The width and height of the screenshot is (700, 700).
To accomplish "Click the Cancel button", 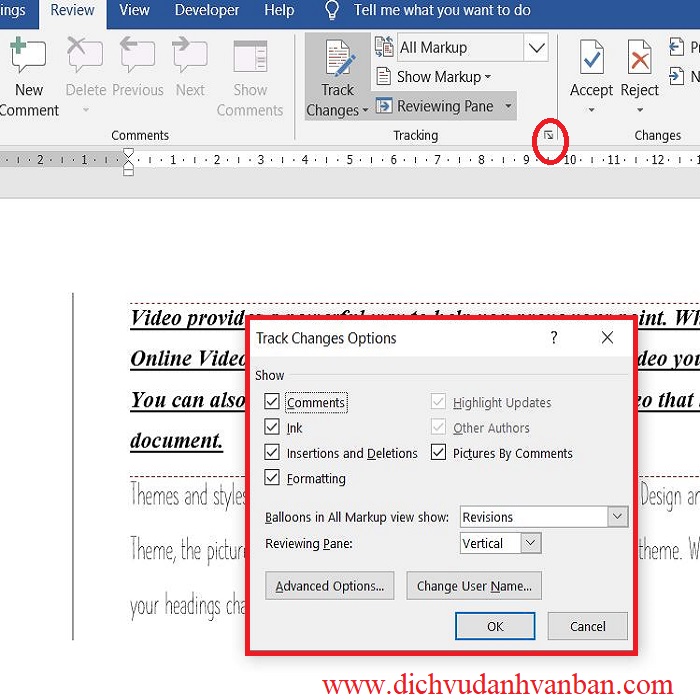I will tap(588, 626).
